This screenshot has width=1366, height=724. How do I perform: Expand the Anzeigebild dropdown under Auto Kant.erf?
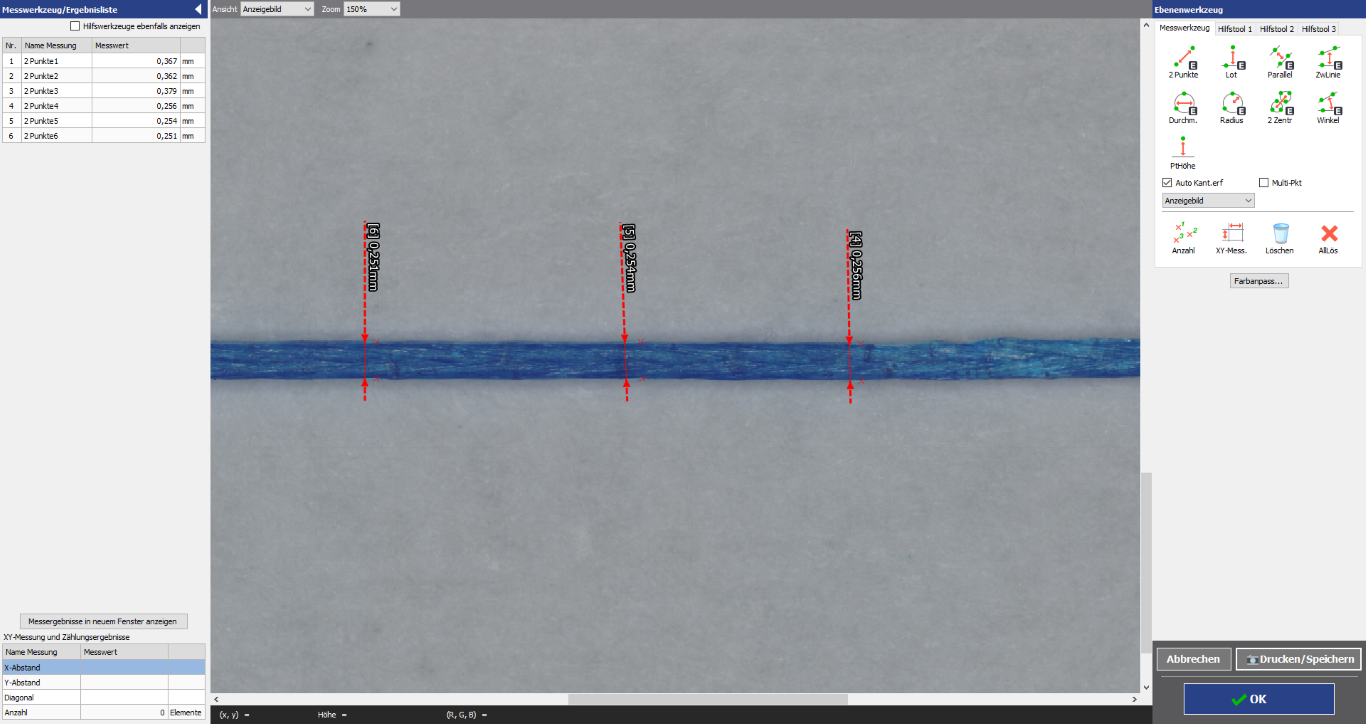click(1208, 200)
